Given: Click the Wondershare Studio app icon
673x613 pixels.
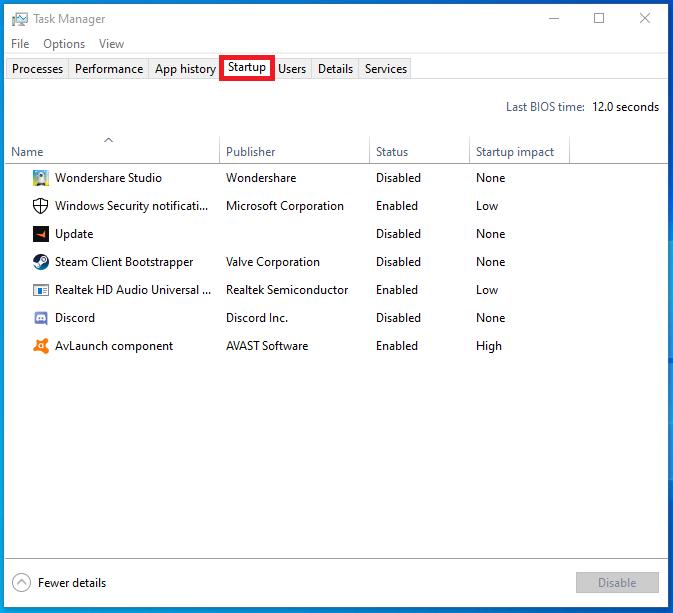Looking at the screenshot, I should (41, 178).
